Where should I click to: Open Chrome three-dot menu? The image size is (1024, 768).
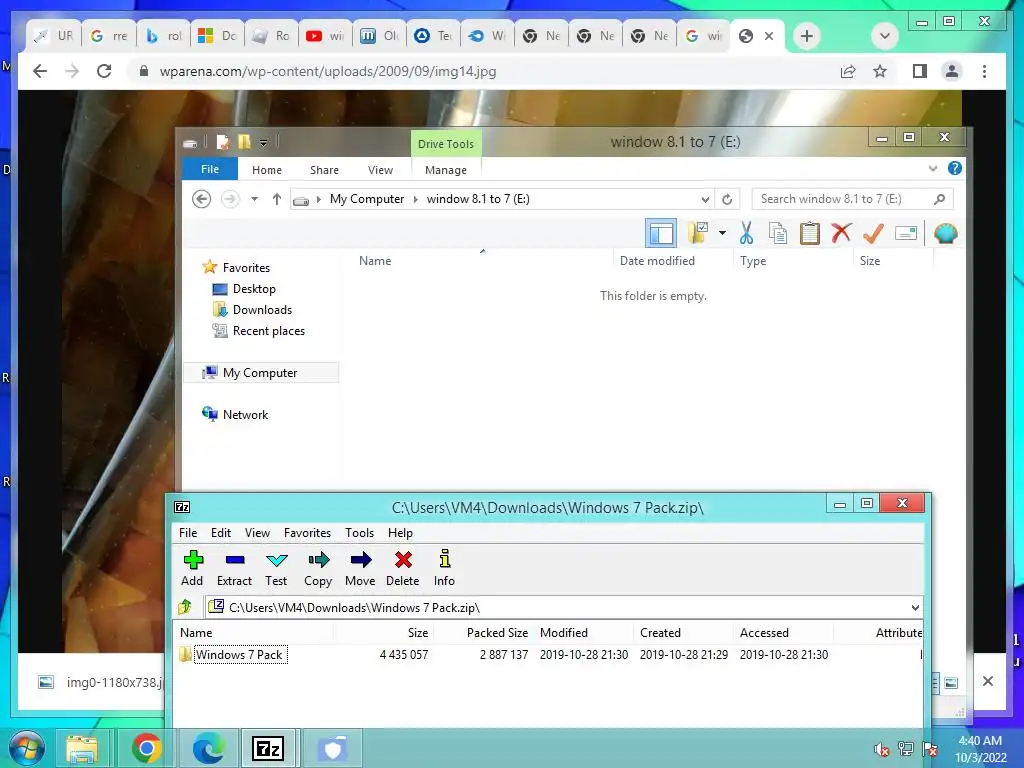coord(984,71)
